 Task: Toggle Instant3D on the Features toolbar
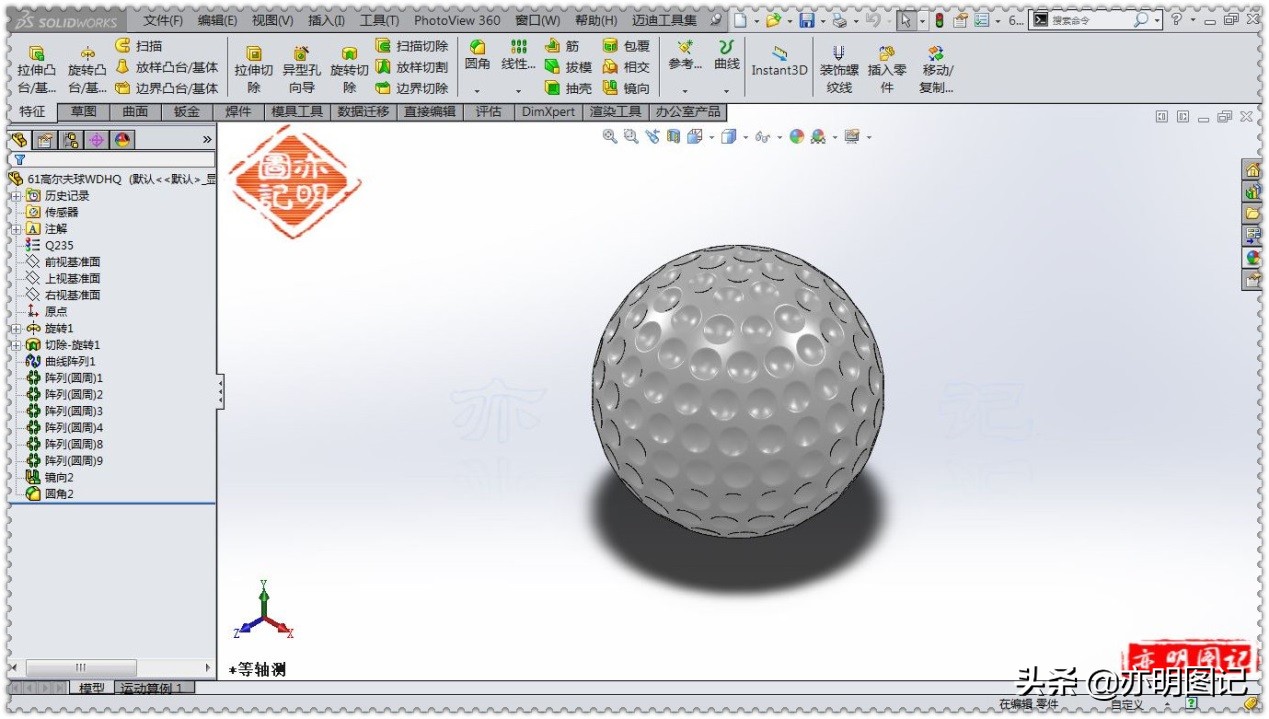tap(779, 64)
